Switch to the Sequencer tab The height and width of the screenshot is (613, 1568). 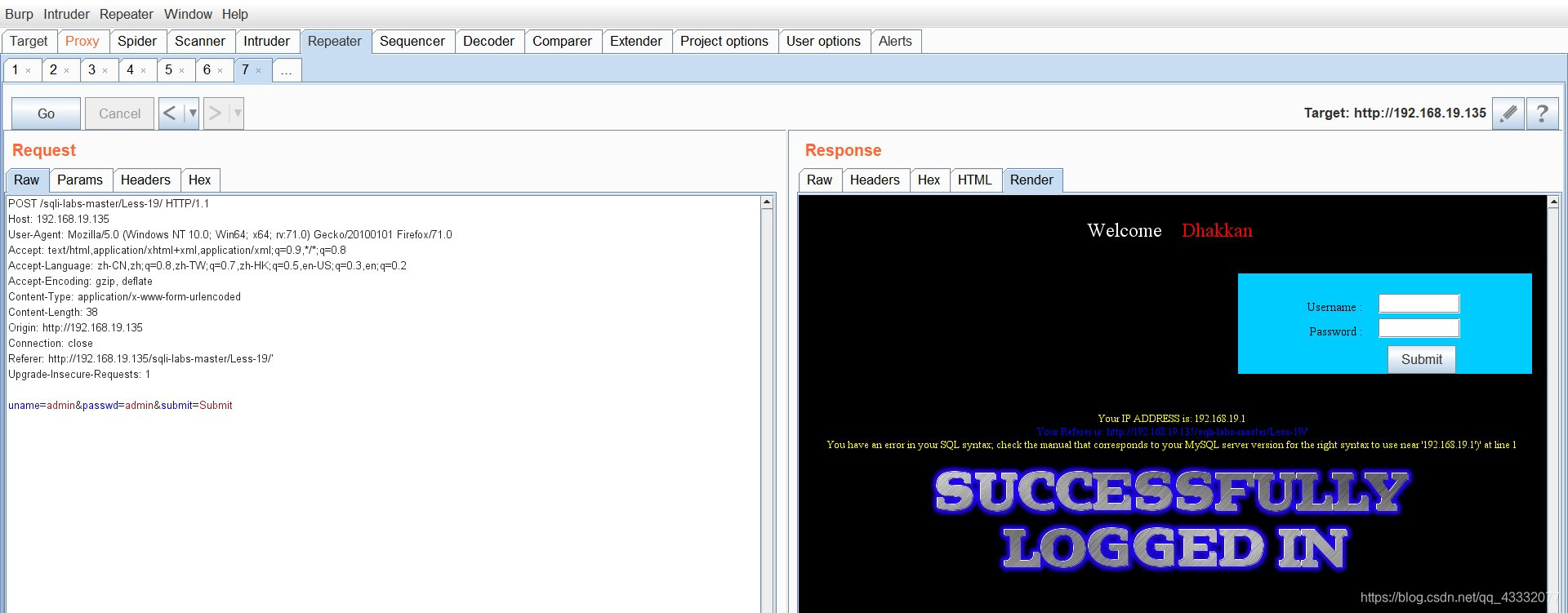tap(412, 42)
